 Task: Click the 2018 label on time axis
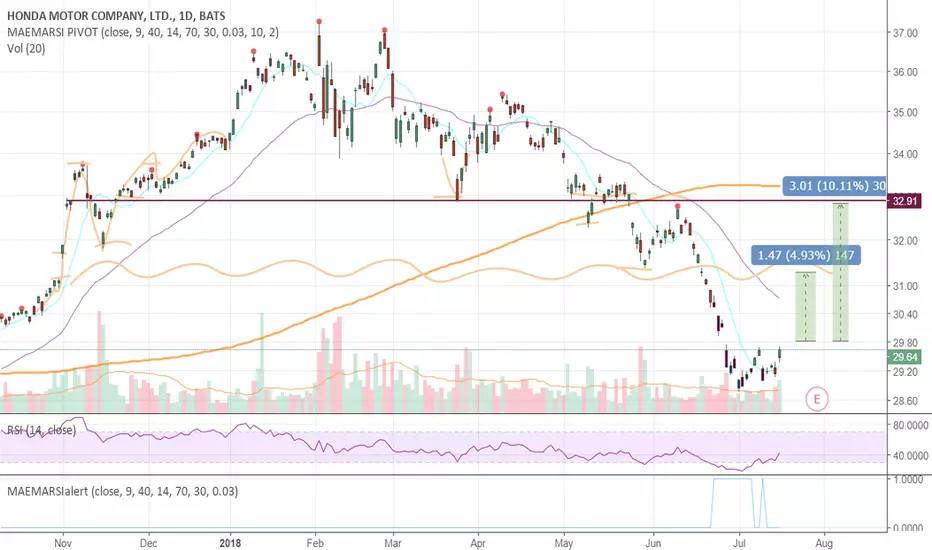click(x=230, y=543)
